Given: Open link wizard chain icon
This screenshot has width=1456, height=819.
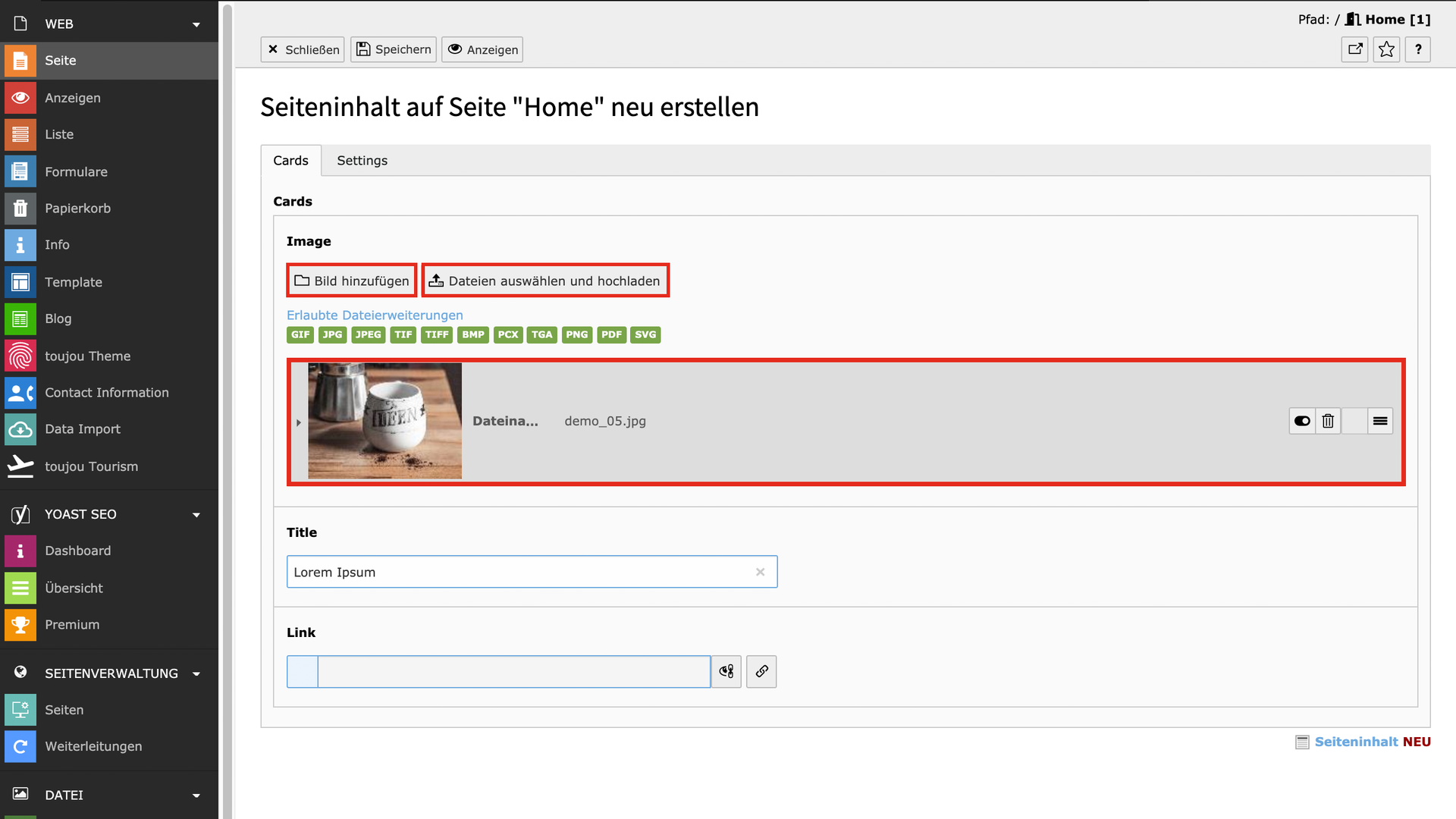Looking at the screenshot, I should tap(761, 671).
